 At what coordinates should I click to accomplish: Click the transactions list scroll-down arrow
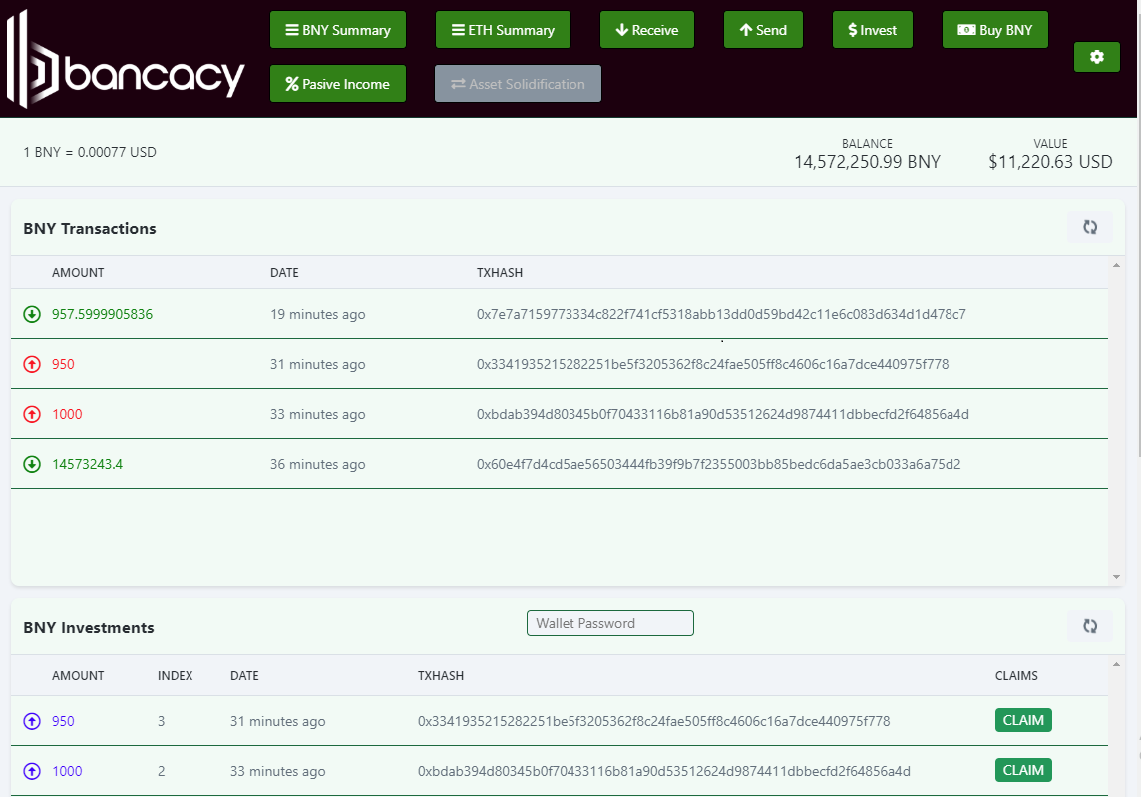coord(1116,577)
